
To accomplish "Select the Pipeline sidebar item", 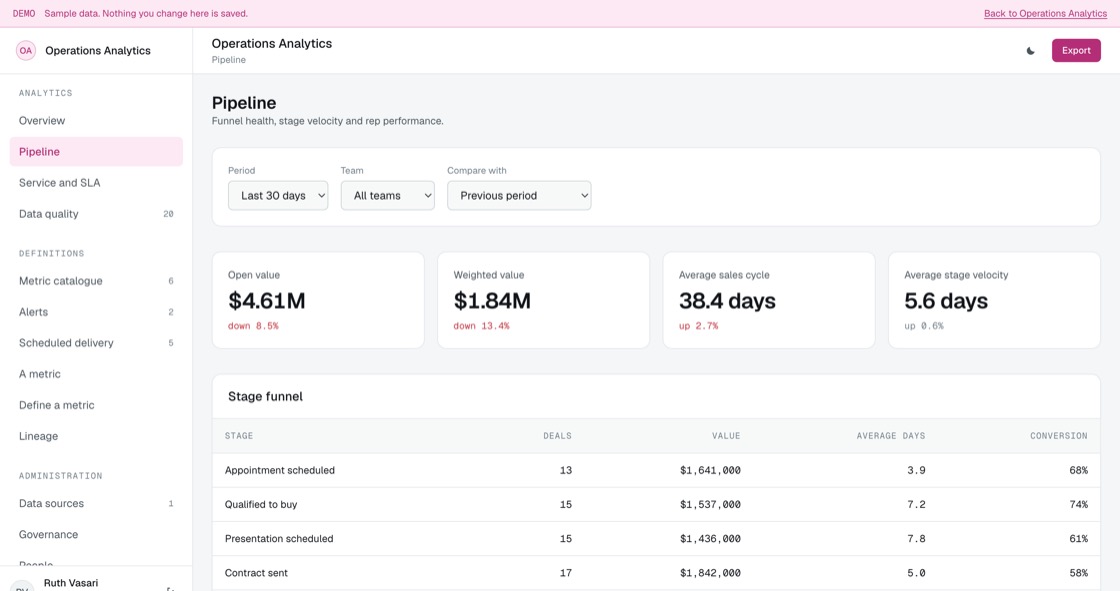I will 96,152.
